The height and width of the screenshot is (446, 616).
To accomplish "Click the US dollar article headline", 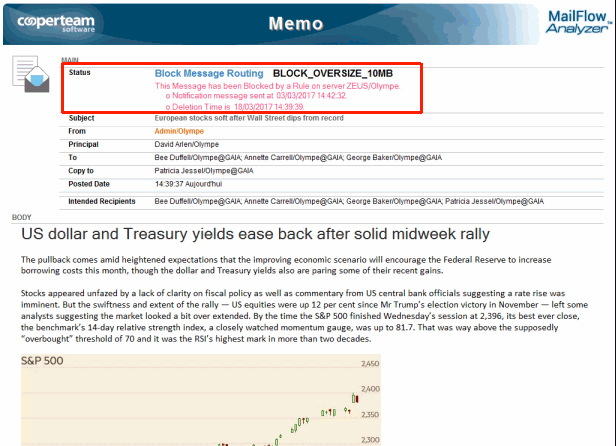I will coord(255,234).
